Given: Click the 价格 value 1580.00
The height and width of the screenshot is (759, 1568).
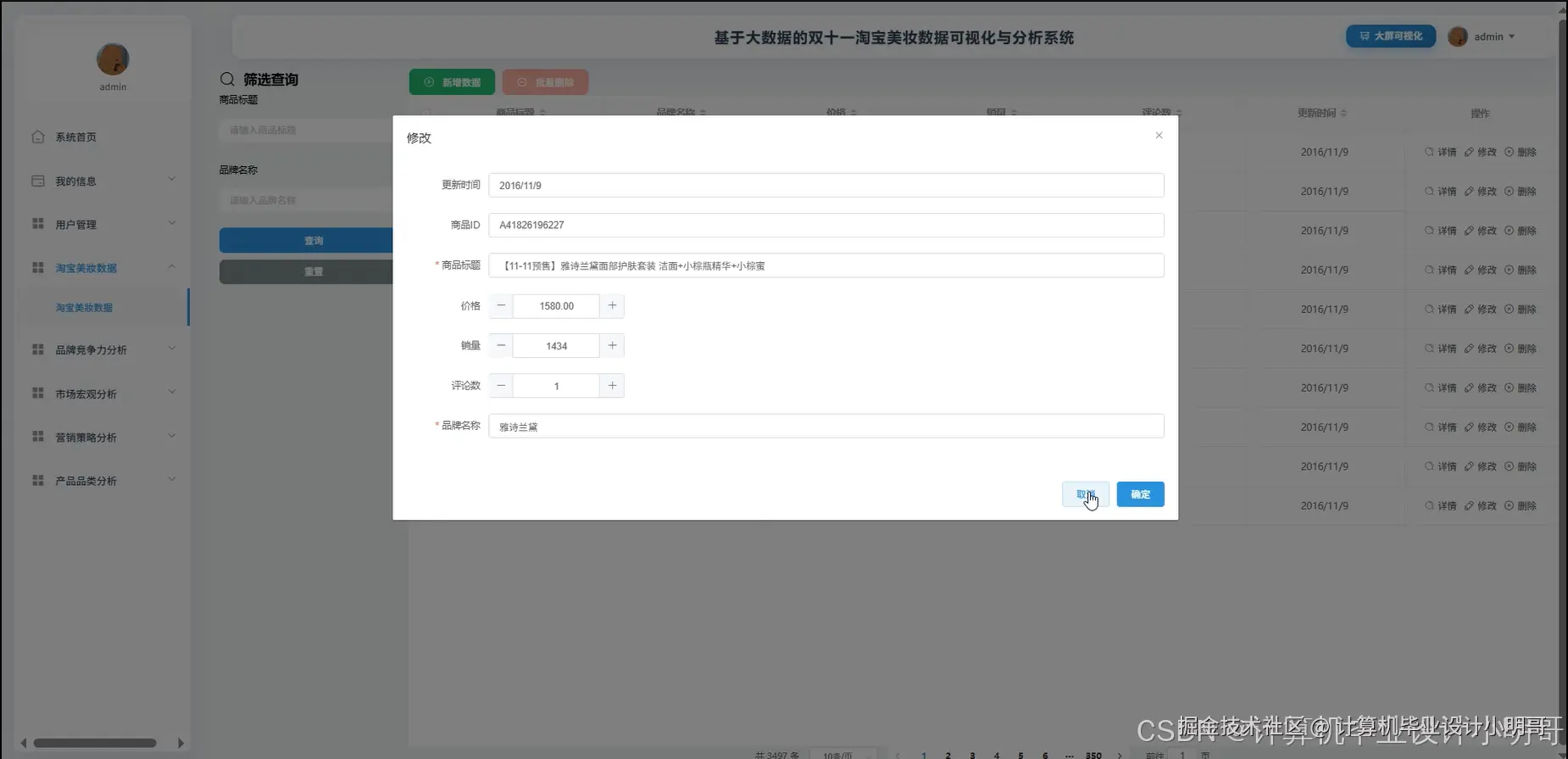Looking at the screenshot, I should (x=556, y=306).
